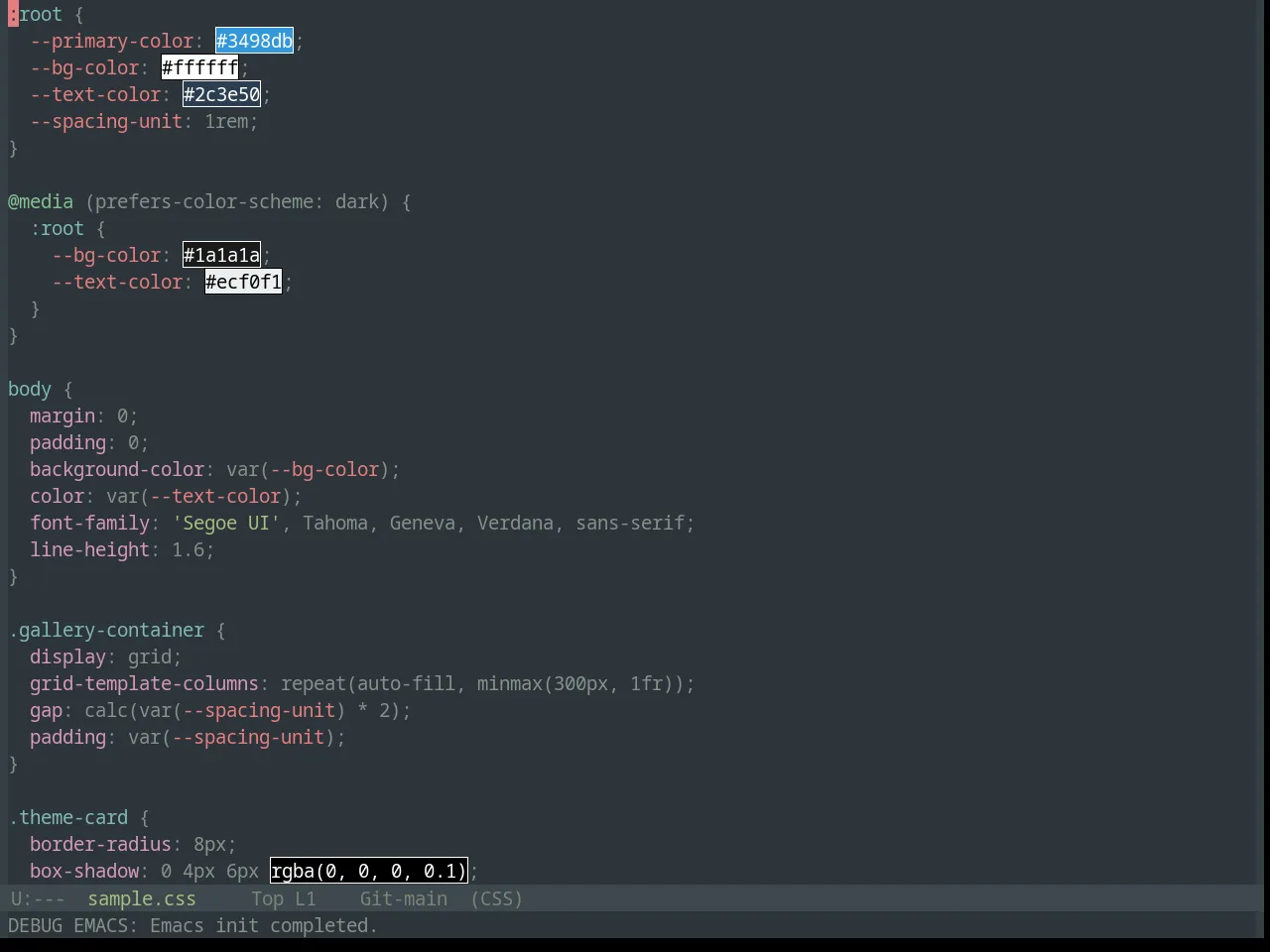Click repeat(auto-fill text
Viewport: 1270px width, 952px height.
368,683
